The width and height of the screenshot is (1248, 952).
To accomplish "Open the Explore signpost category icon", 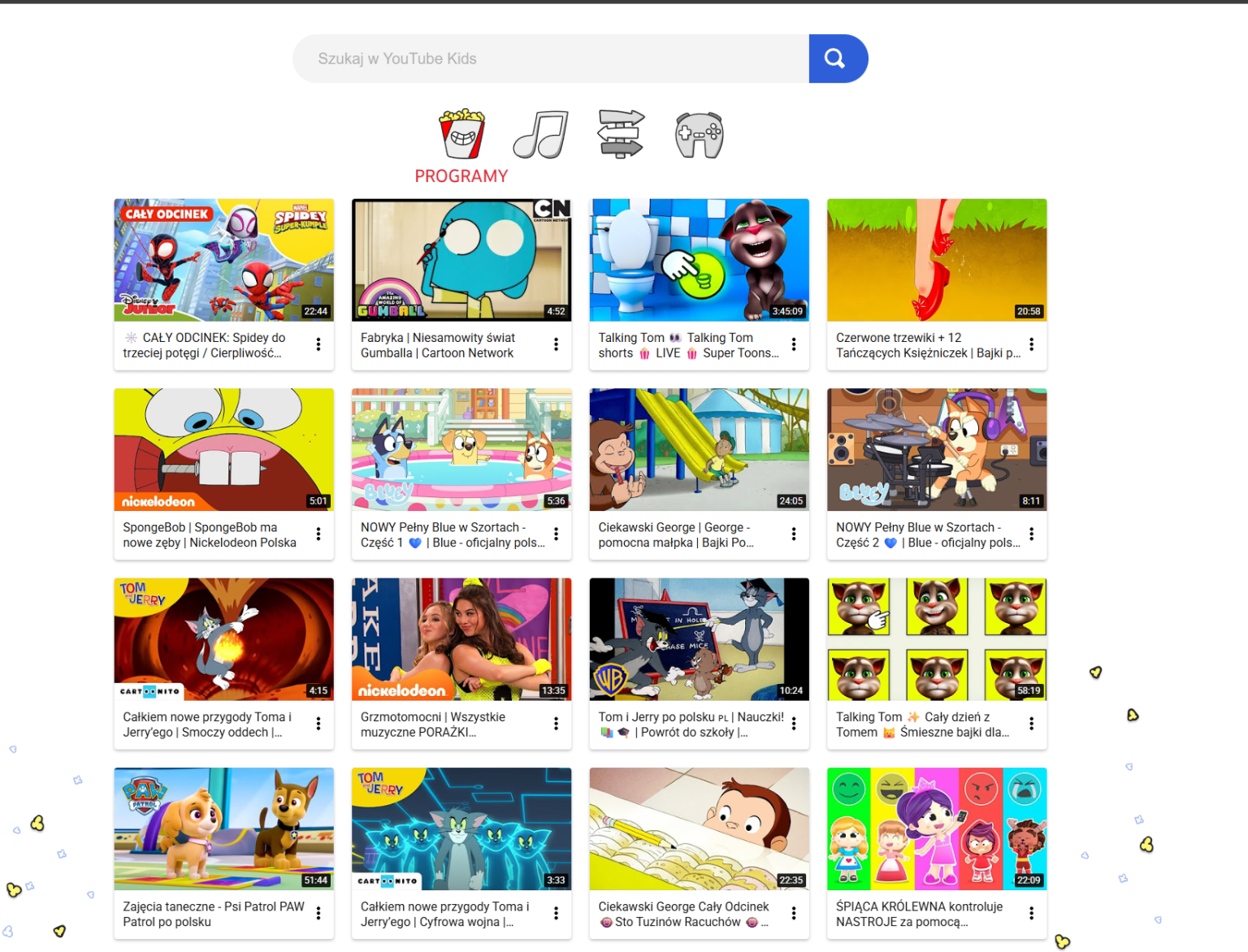I will 619,134.
